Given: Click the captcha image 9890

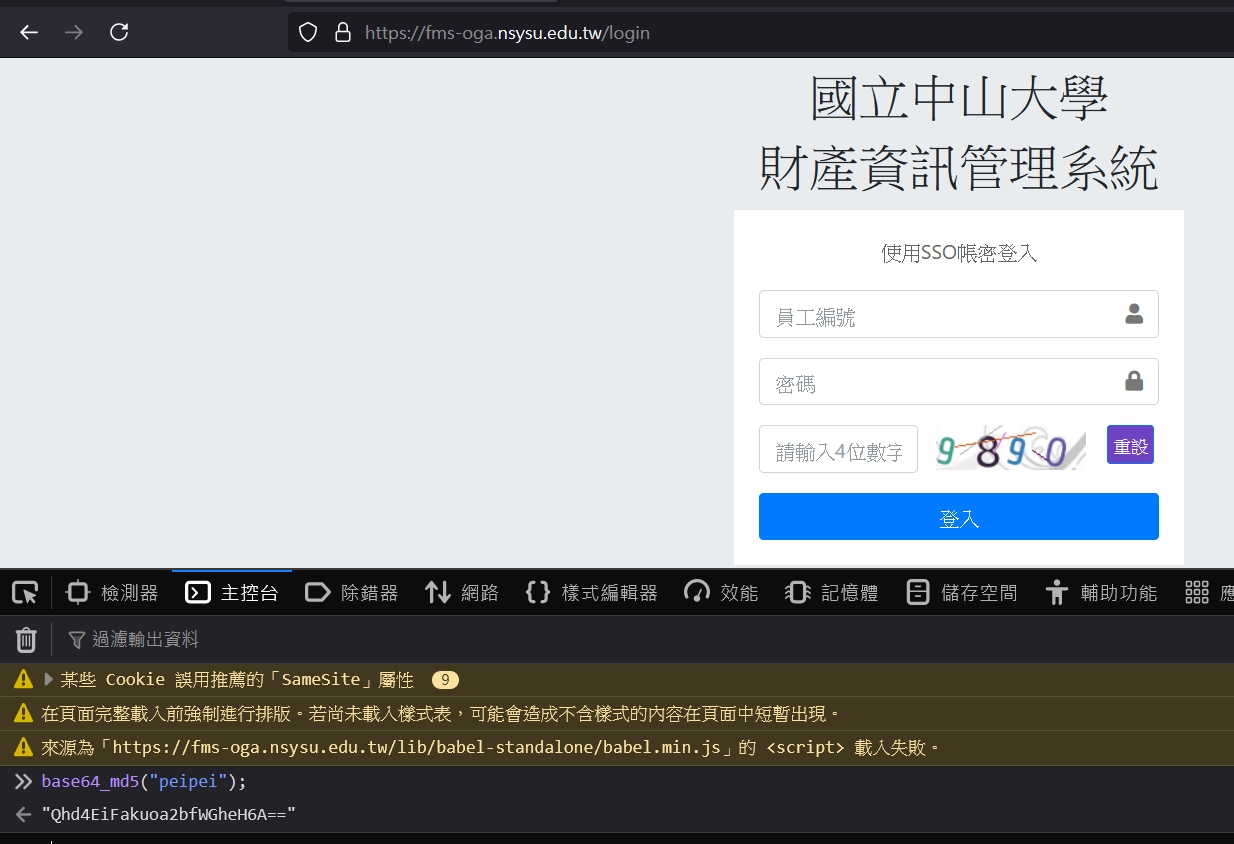Looking at the screenshot, I should (1010, 447).
